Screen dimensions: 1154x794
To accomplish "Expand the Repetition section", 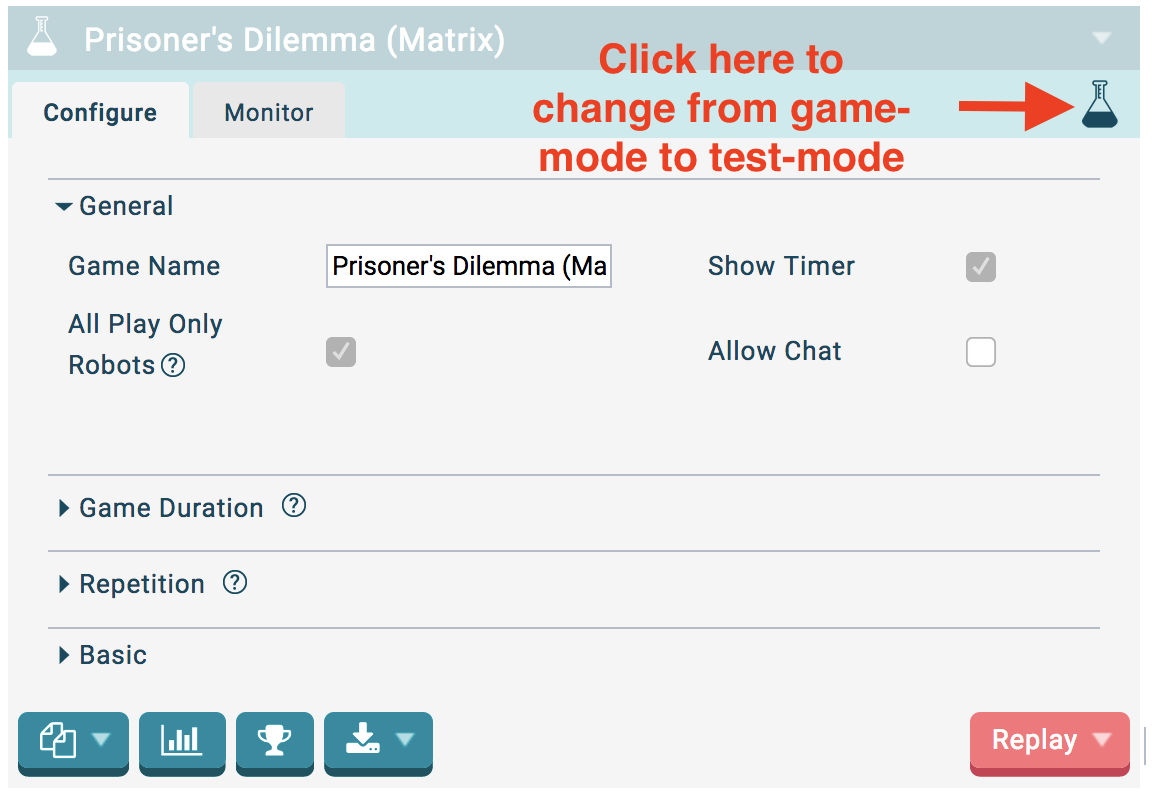I will [131, 584].
